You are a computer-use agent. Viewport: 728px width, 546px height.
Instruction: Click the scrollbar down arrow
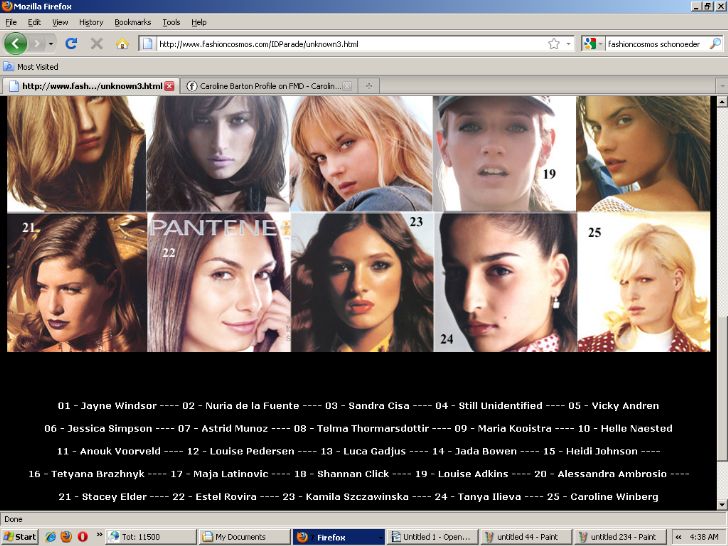722,505
